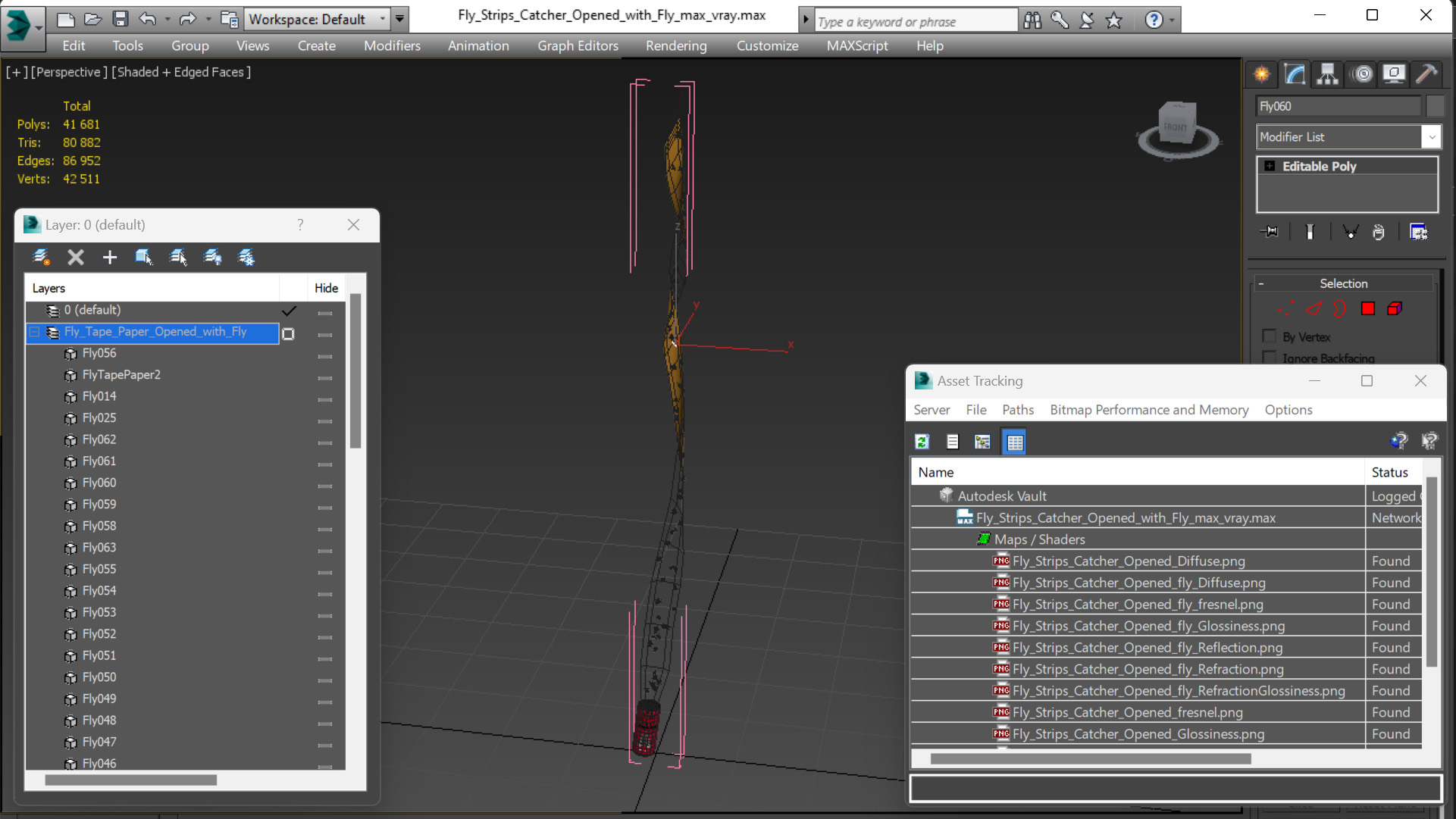Collapse Fly_Tape_Paper_Opened_with_Fly layer
1456x819 pixels.
34,332
